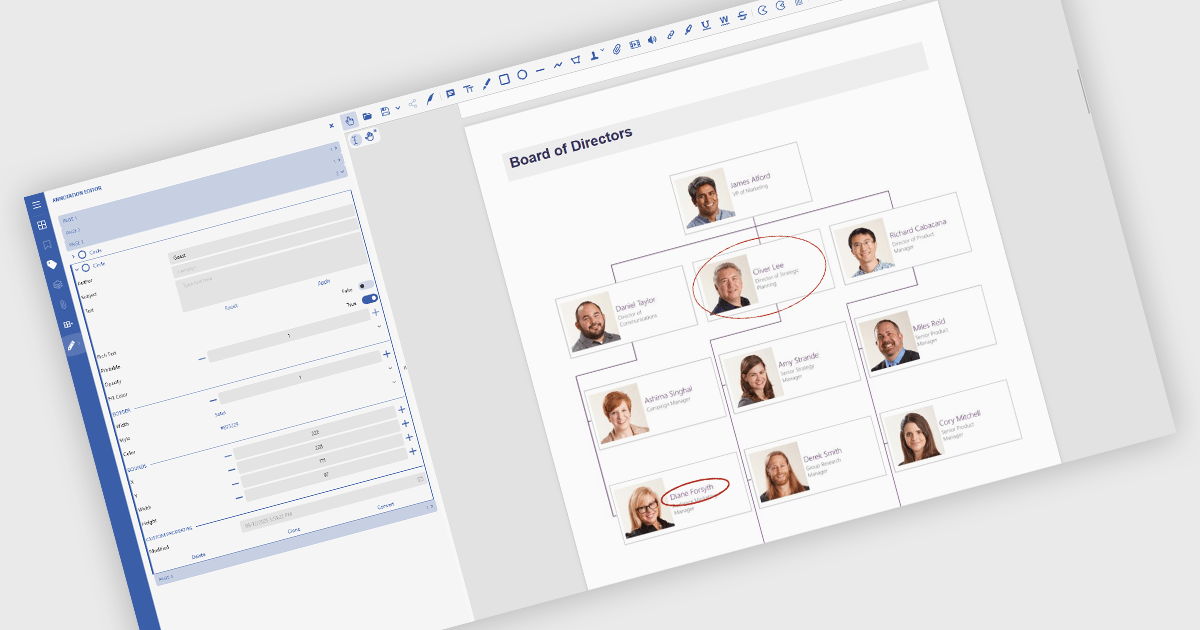Select the square annotation tool

504,80
